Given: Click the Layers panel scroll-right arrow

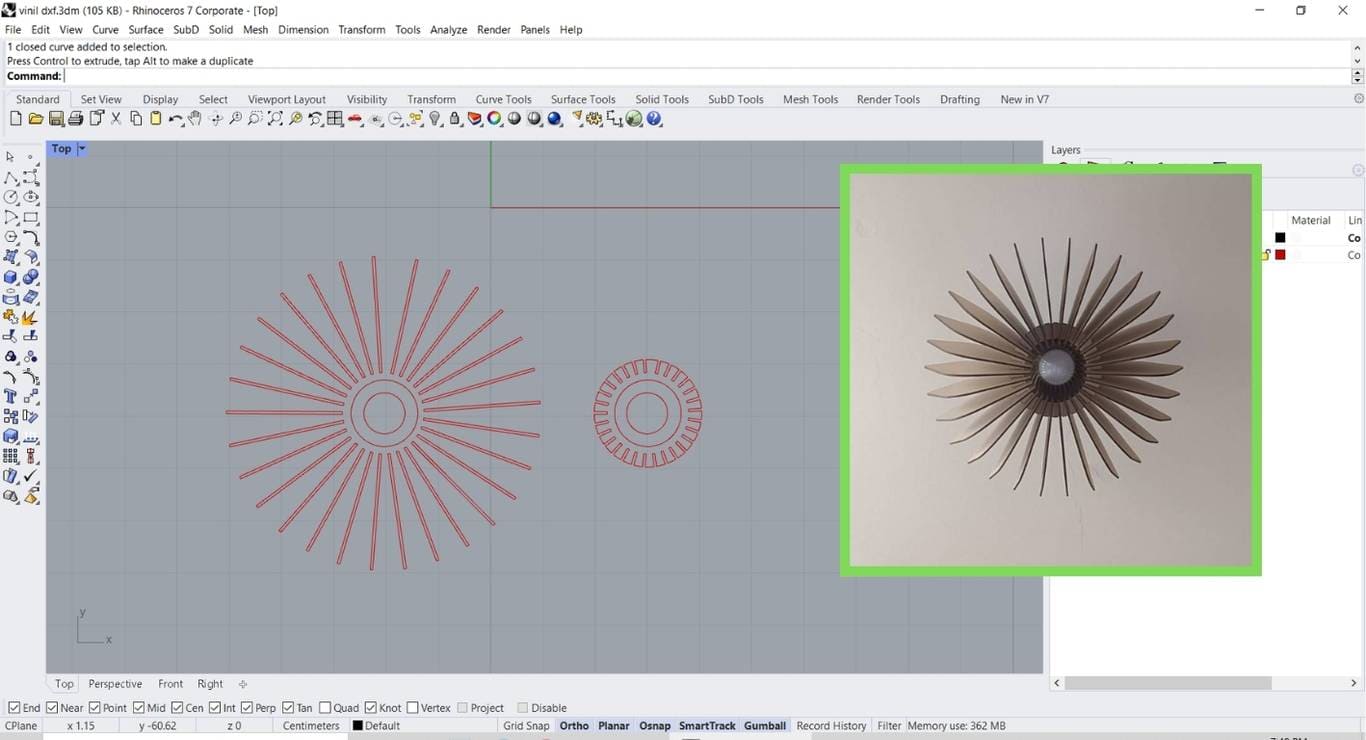Looking at the screenshot, I should [1354, 683].
